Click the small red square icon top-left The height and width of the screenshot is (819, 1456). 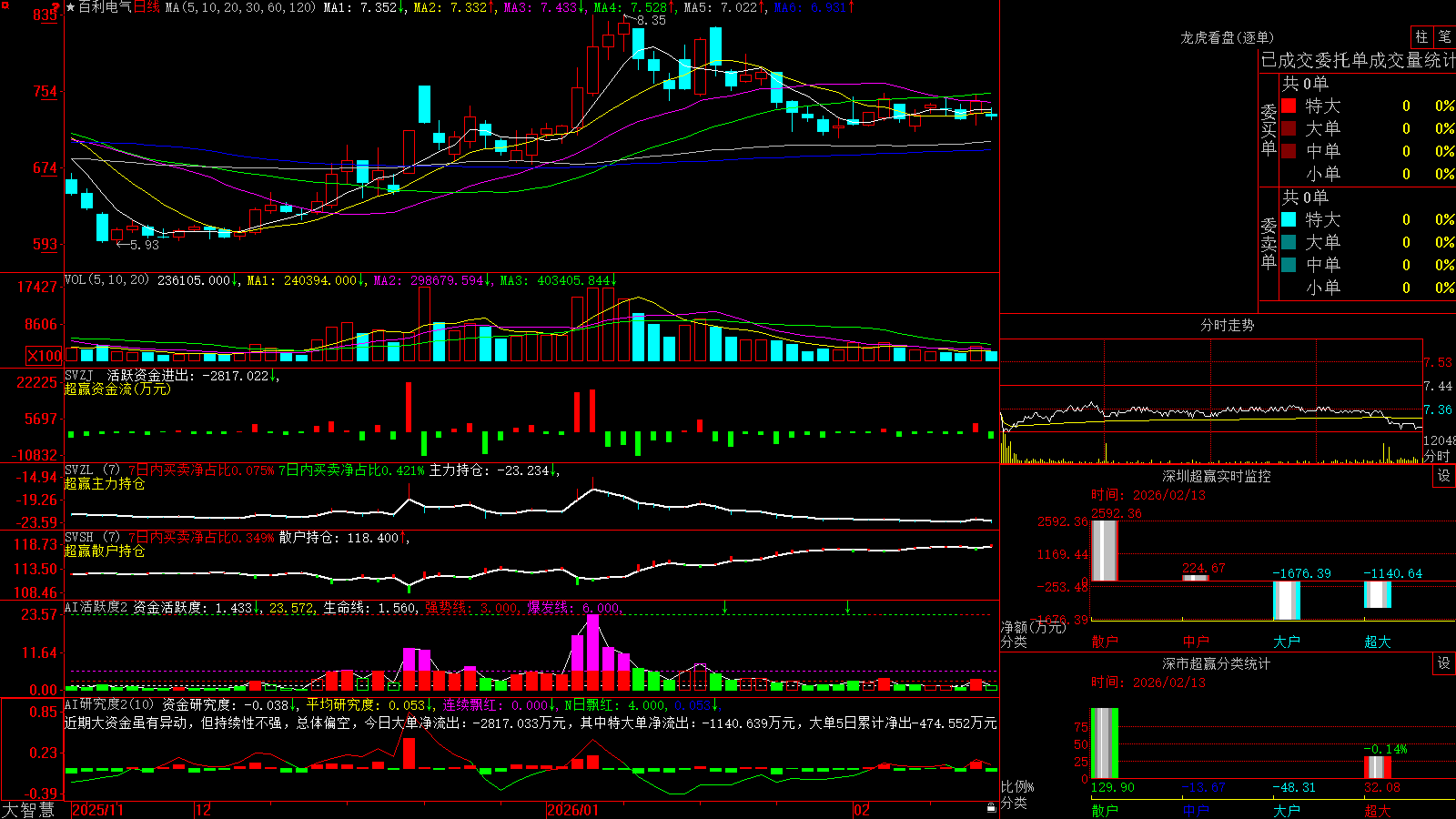click(x=7, y=7)
